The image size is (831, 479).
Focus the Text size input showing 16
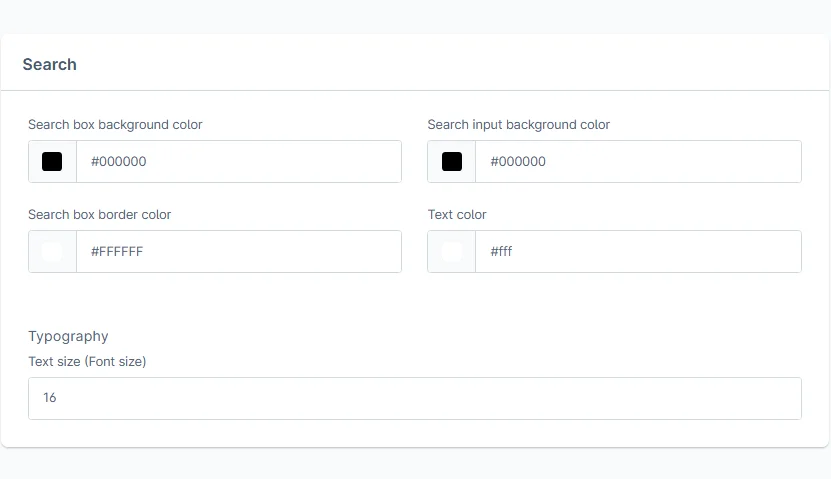[x=414, y=398]
